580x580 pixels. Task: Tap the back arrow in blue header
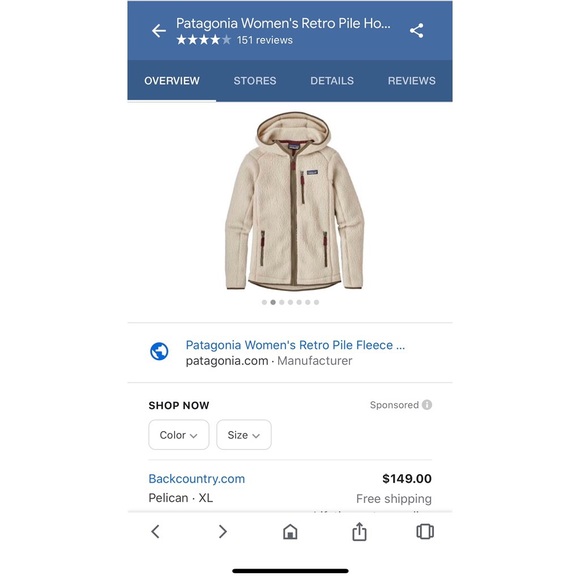(x=159, y=31)
